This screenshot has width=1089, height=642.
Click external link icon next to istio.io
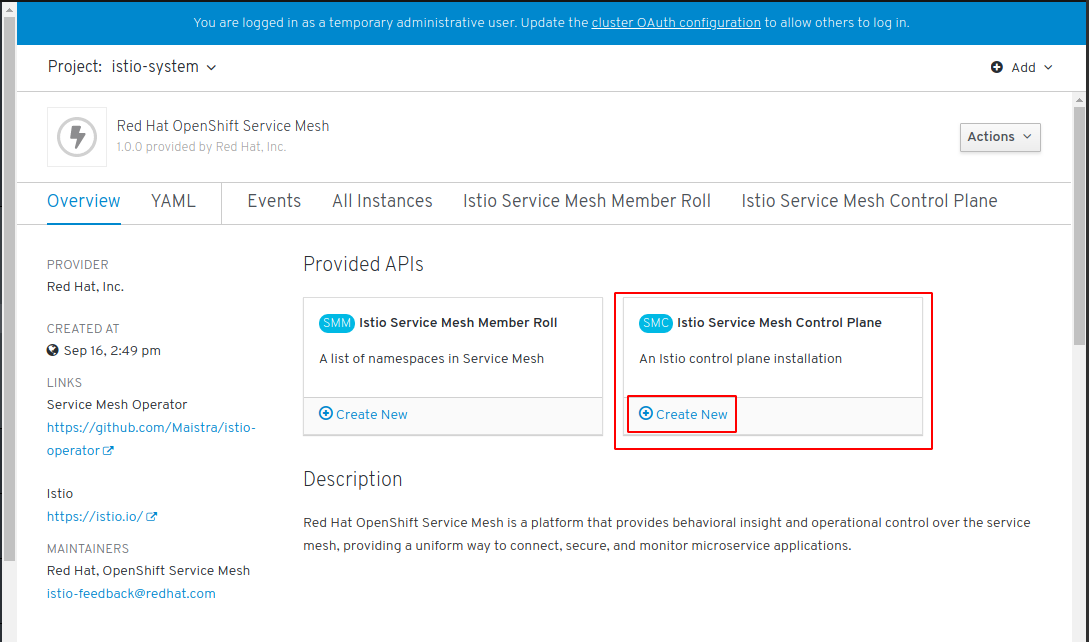pyautogui.click(x=151, y=516)
